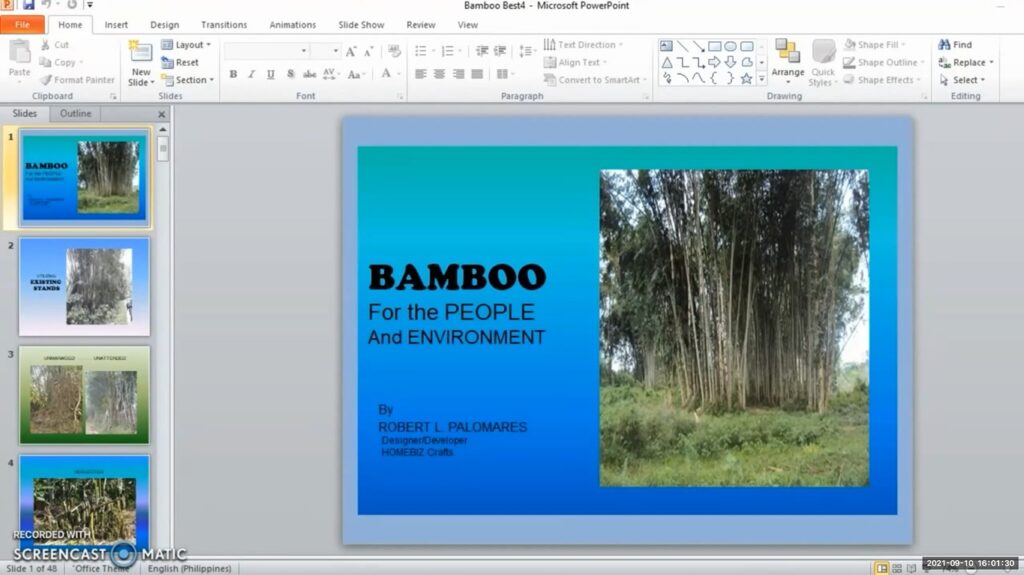Expand the Section dropdown
The width and height of the screenshot is (1024, 575).
(211, 80)
